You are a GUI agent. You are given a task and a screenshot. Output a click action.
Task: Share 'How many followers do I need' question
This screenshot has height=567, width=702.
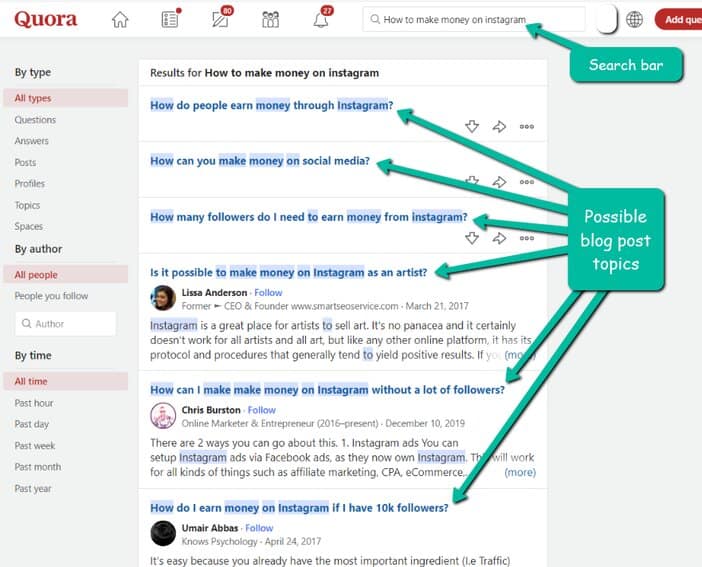pyautogui.click(x=499, y=238)
